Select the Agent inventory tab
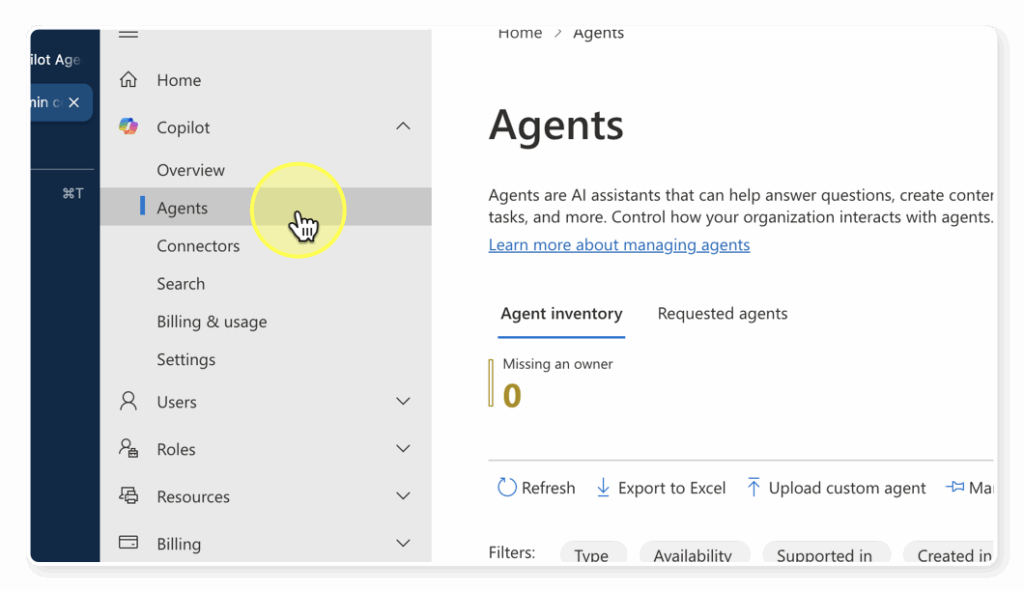 (561, 314)
